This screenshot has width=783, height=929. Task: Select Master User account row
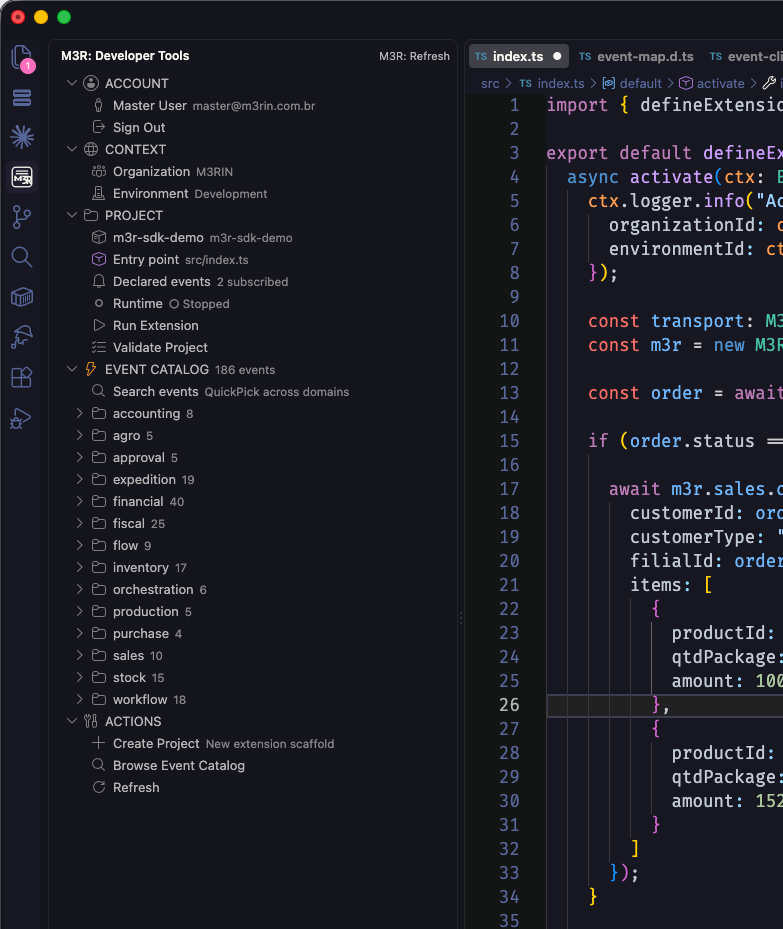[255, 105]
